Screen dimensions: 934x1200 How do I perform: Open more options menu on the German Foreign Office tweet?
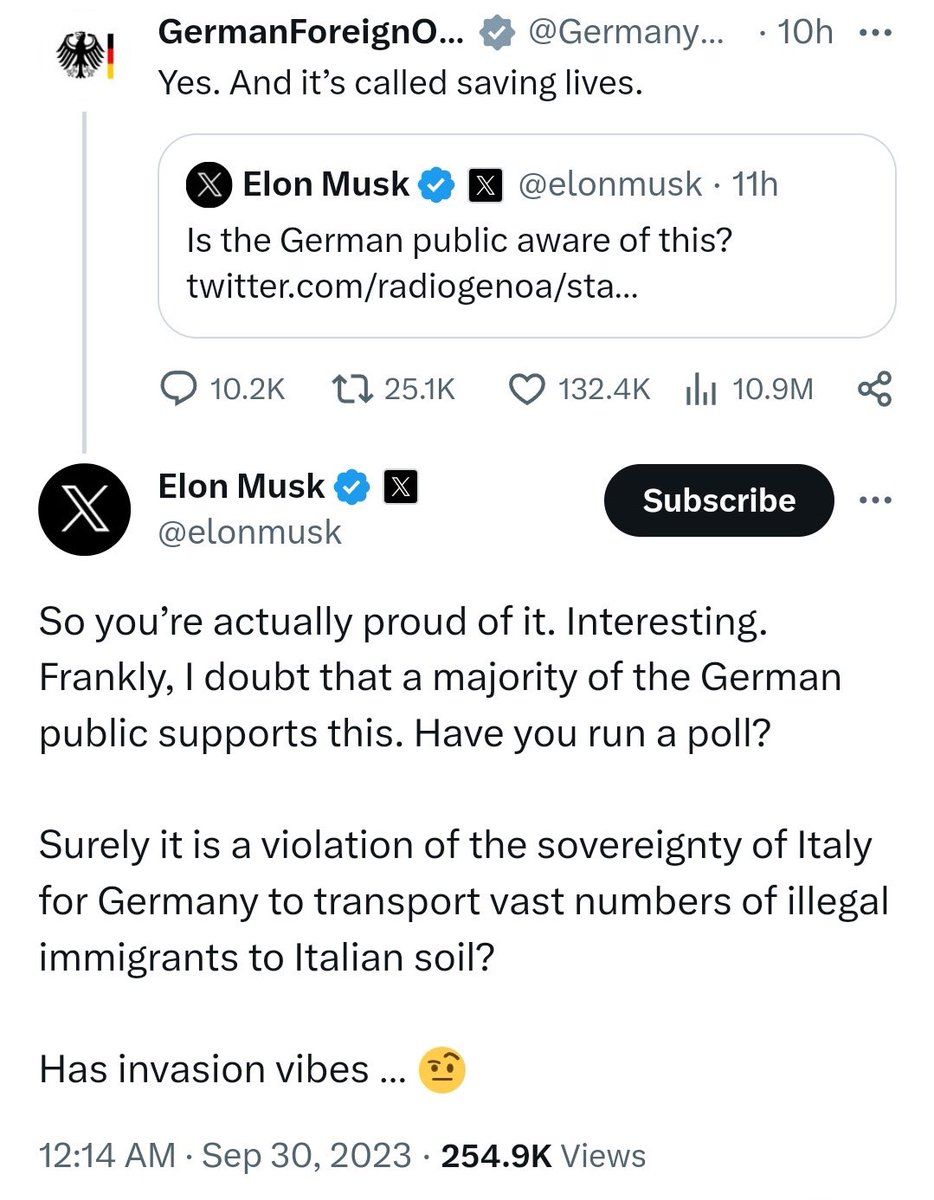tap(874, 32)
